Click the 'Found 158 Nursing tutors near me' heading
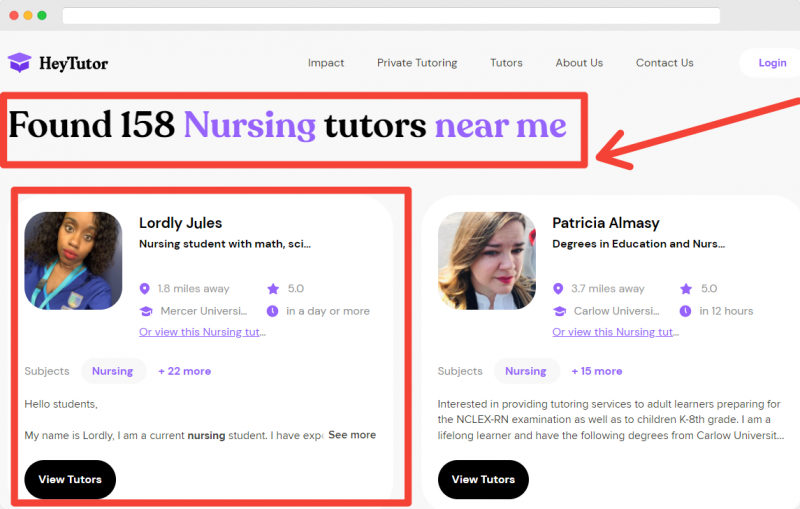This screenshot has width=800, height=509. coord(288,125)
